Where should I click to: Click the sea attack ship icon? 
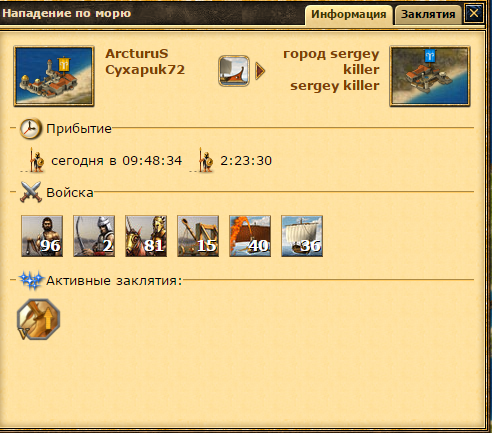tap(234, 71)
